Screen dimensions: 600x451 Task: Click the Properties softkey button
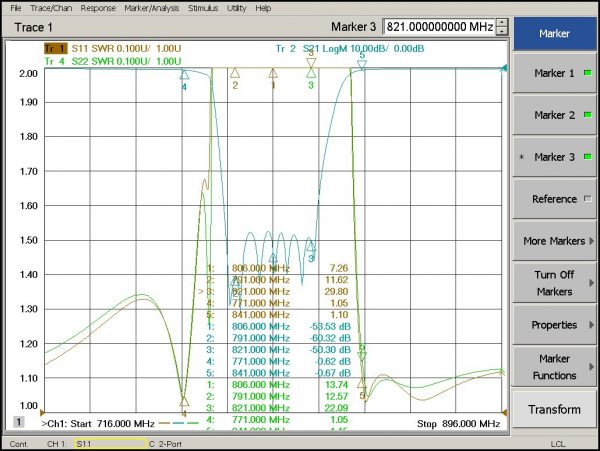554,325
